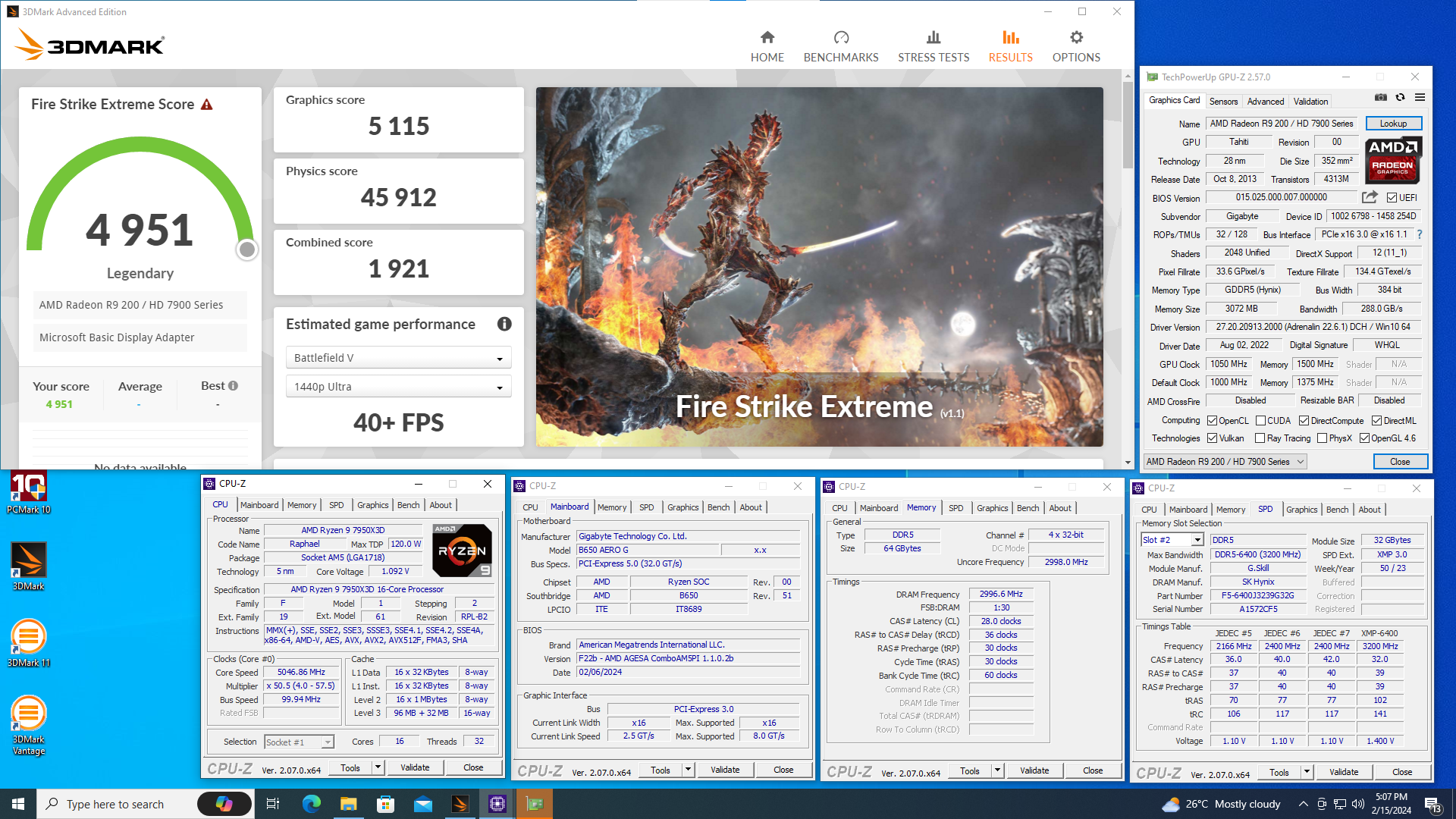Click Validate in CPU-Z Mainboard window
Screen dimensions: 1456x819
click(725, 770)
